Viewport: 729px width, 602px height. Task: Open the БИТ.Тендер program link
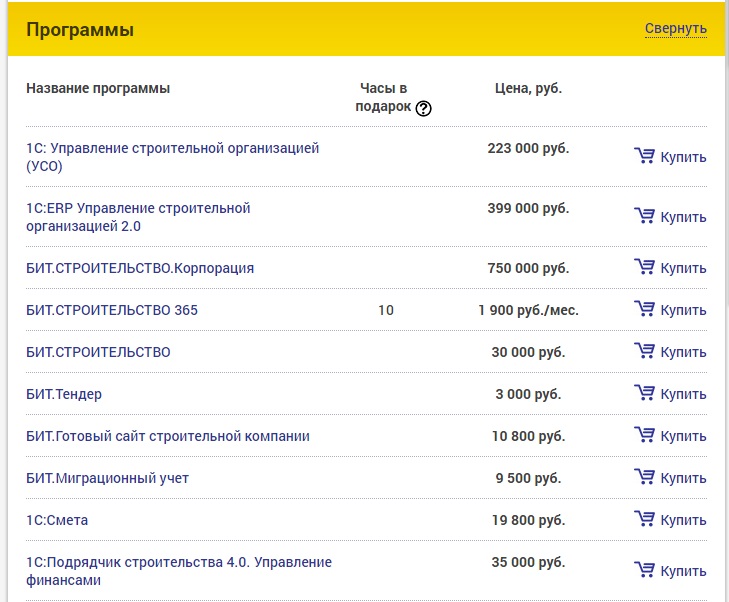pos(64,394)
